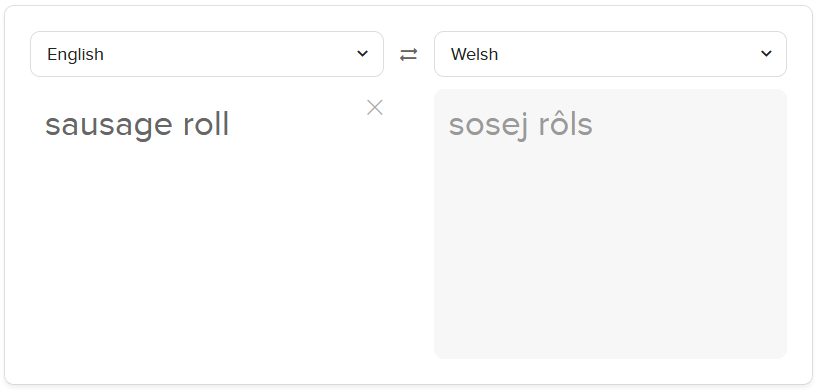Click the English label text

(76, 54)
